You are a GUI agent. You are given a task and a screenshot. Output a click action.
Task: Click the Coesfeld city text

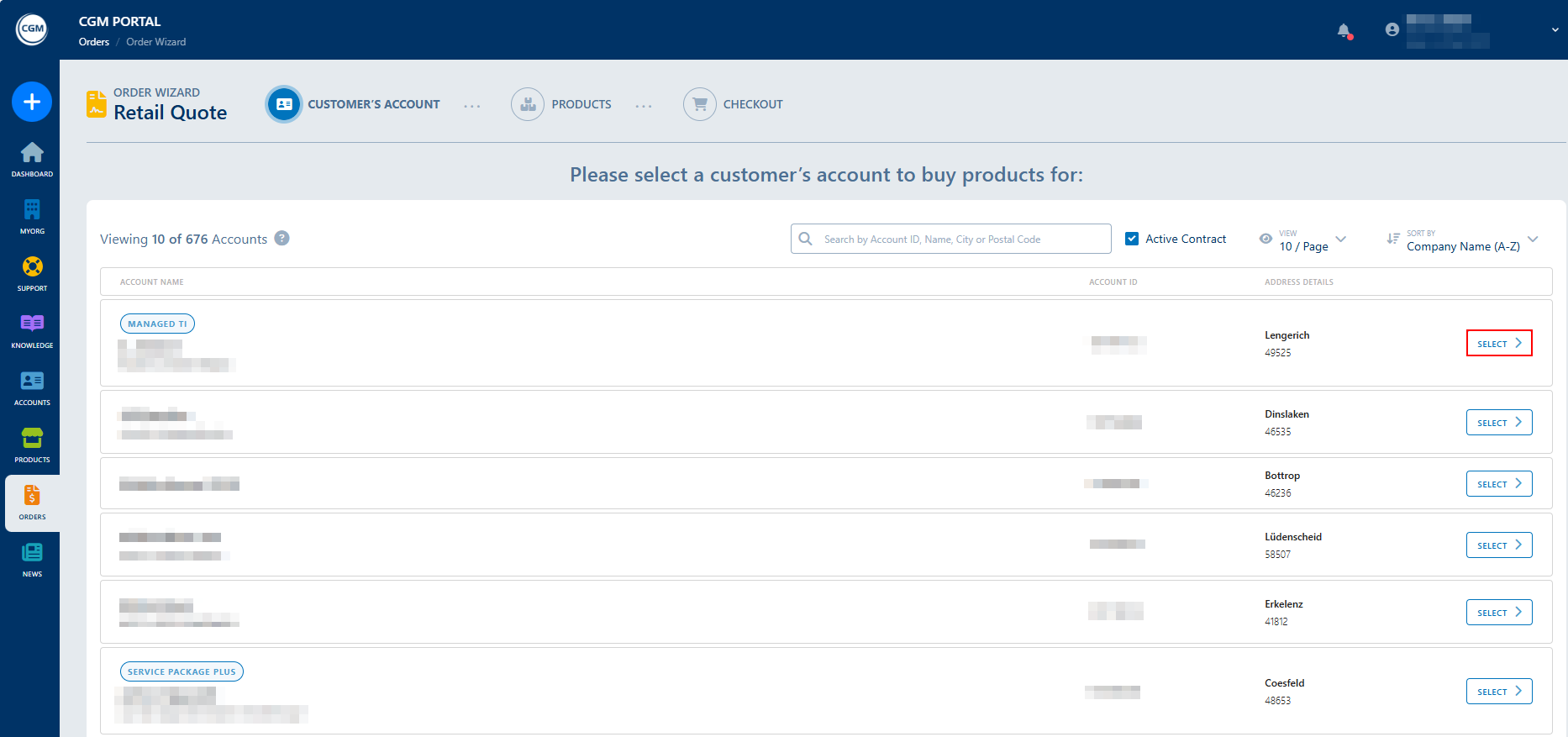pos(1285,683)
